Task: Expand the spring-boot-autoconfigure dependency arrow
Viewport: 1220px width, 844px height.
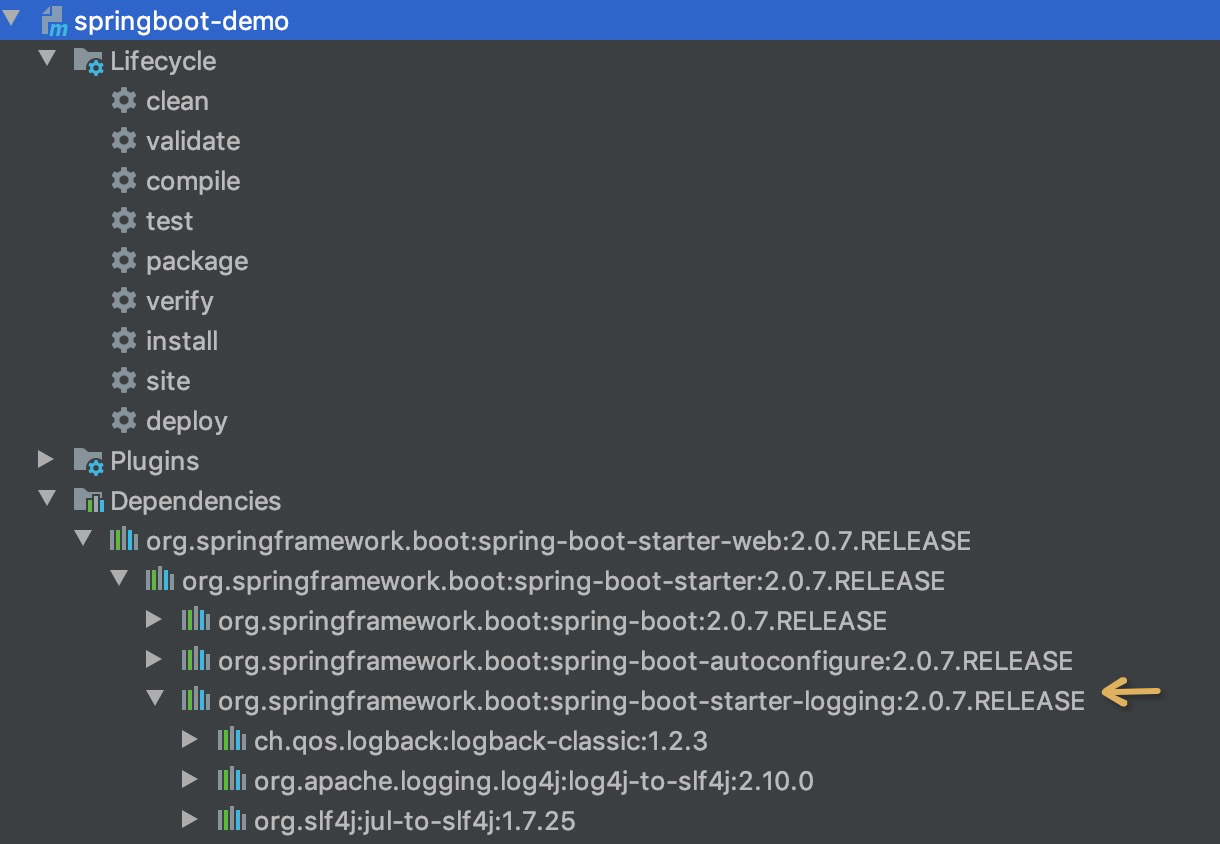Action: (x=153, y=660)
